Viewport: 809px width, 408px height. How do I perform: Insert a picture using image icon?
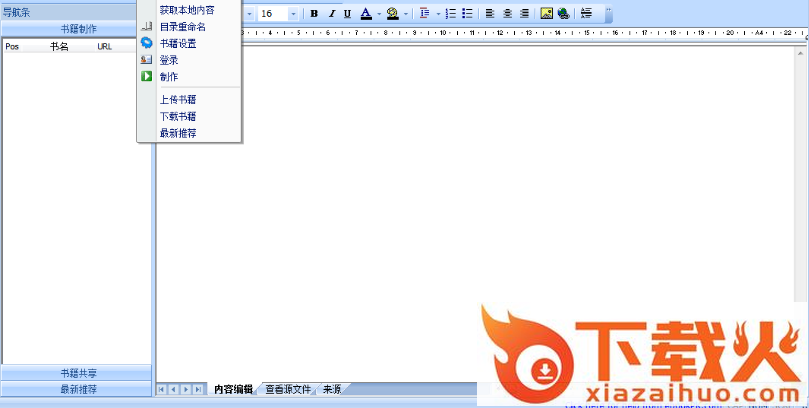[x=547, y=14]
